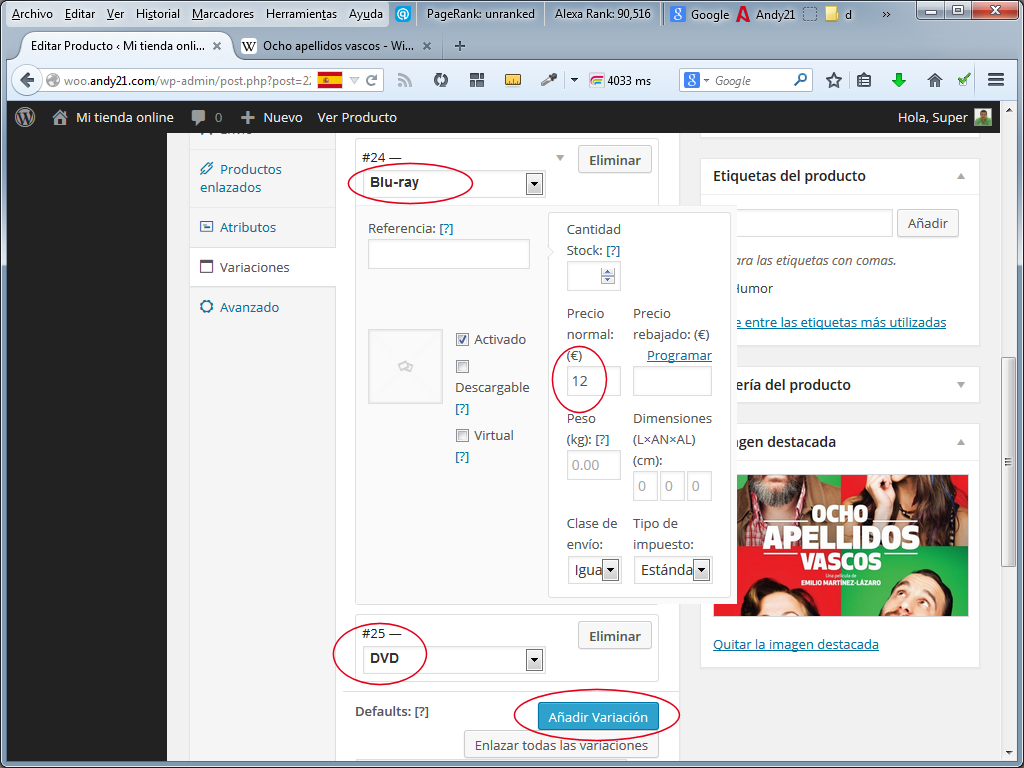Viewport: 1024px width, 768px height.
Task: Click the Añadir Variación button
Action: (598, 717)
